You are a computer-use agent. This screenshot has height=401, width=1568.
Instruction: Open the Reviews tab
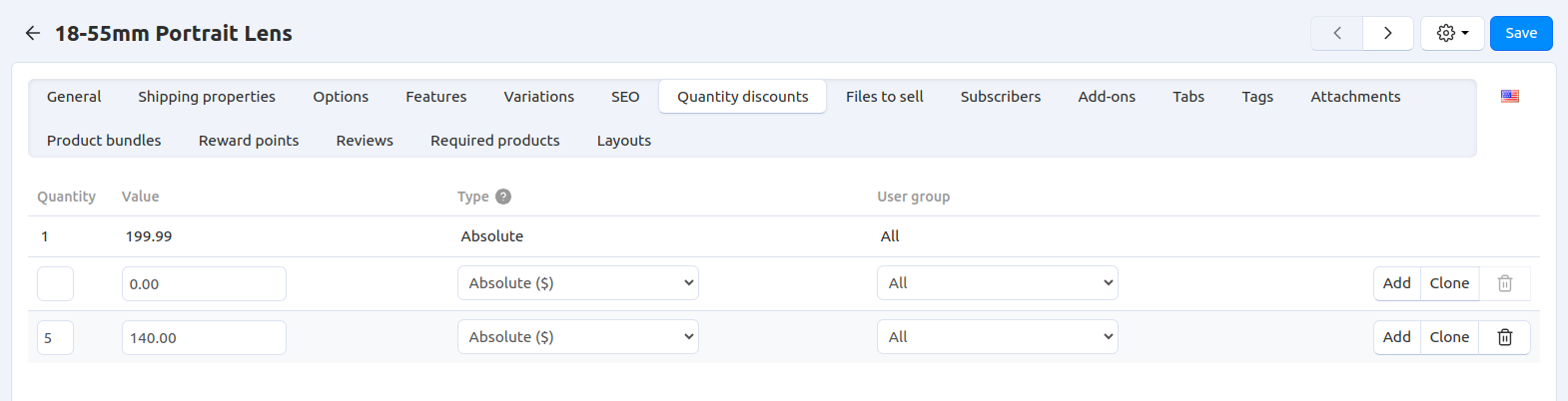pyautogui.click(x=365, y=141)
